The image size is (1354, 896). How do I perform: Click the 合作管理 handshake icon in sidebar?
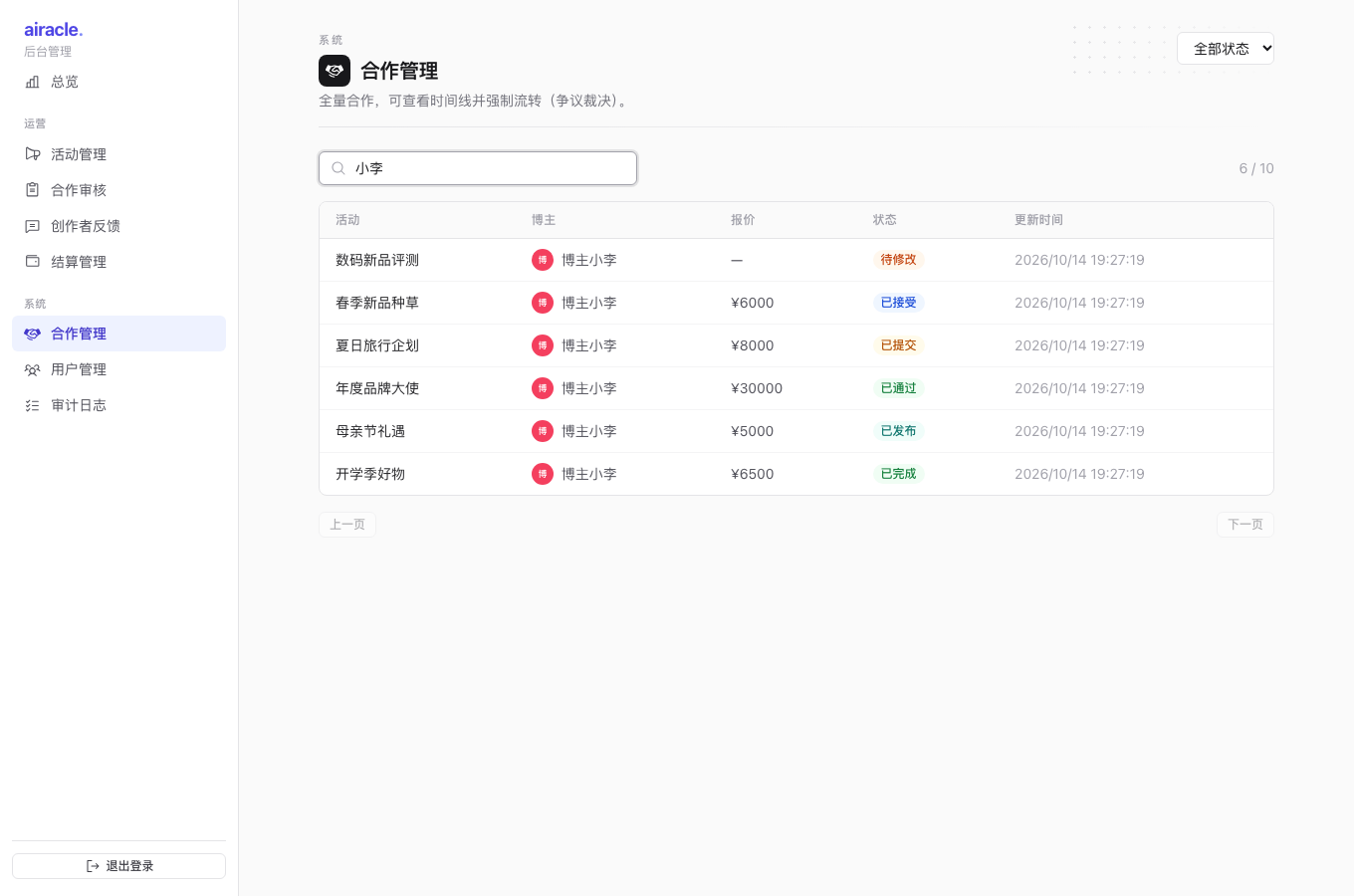point(32,334)
